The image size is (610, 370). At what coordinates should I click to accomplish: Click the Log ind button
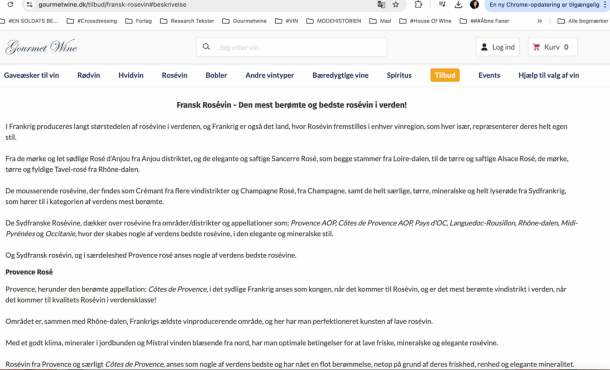click(498, 47)
